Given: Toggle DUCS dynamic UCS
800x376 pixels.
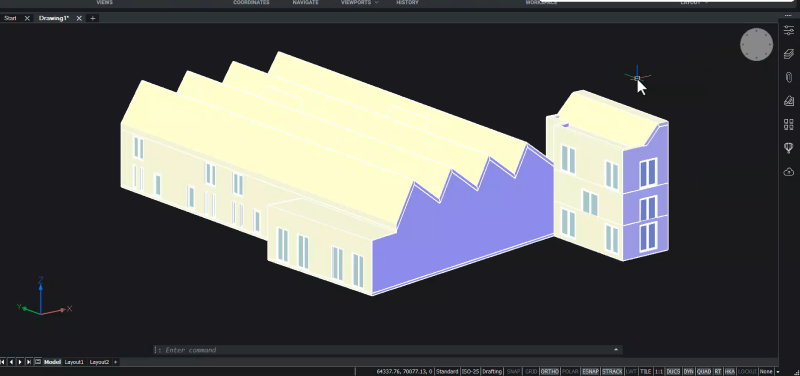Looking at the screenshot, I should [x=673, y=371].
